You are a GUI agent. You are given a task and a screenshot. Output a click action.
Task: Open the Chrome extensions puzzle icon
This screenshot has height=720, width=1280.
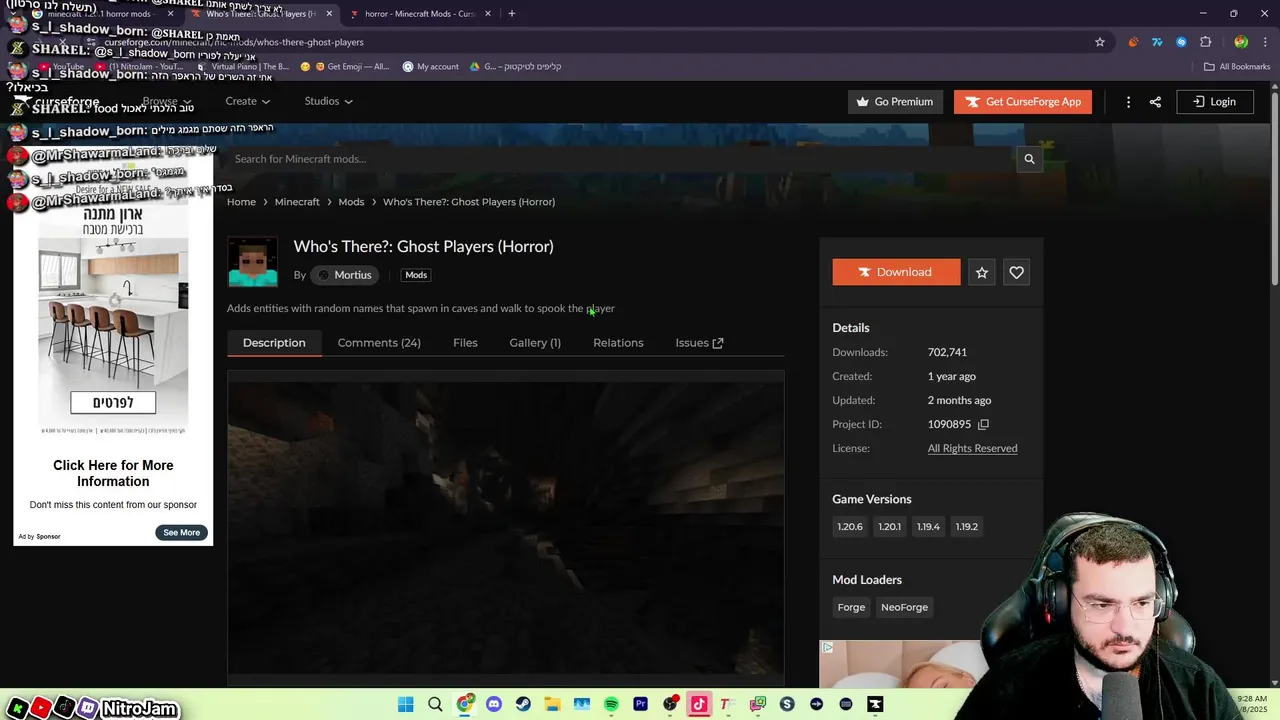click(x=1205, y=42)
